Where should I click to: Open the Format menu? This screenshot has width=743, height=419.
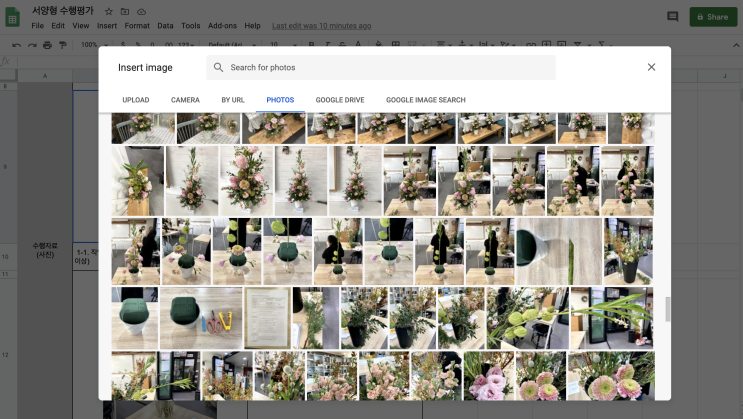tap(137, 26)
